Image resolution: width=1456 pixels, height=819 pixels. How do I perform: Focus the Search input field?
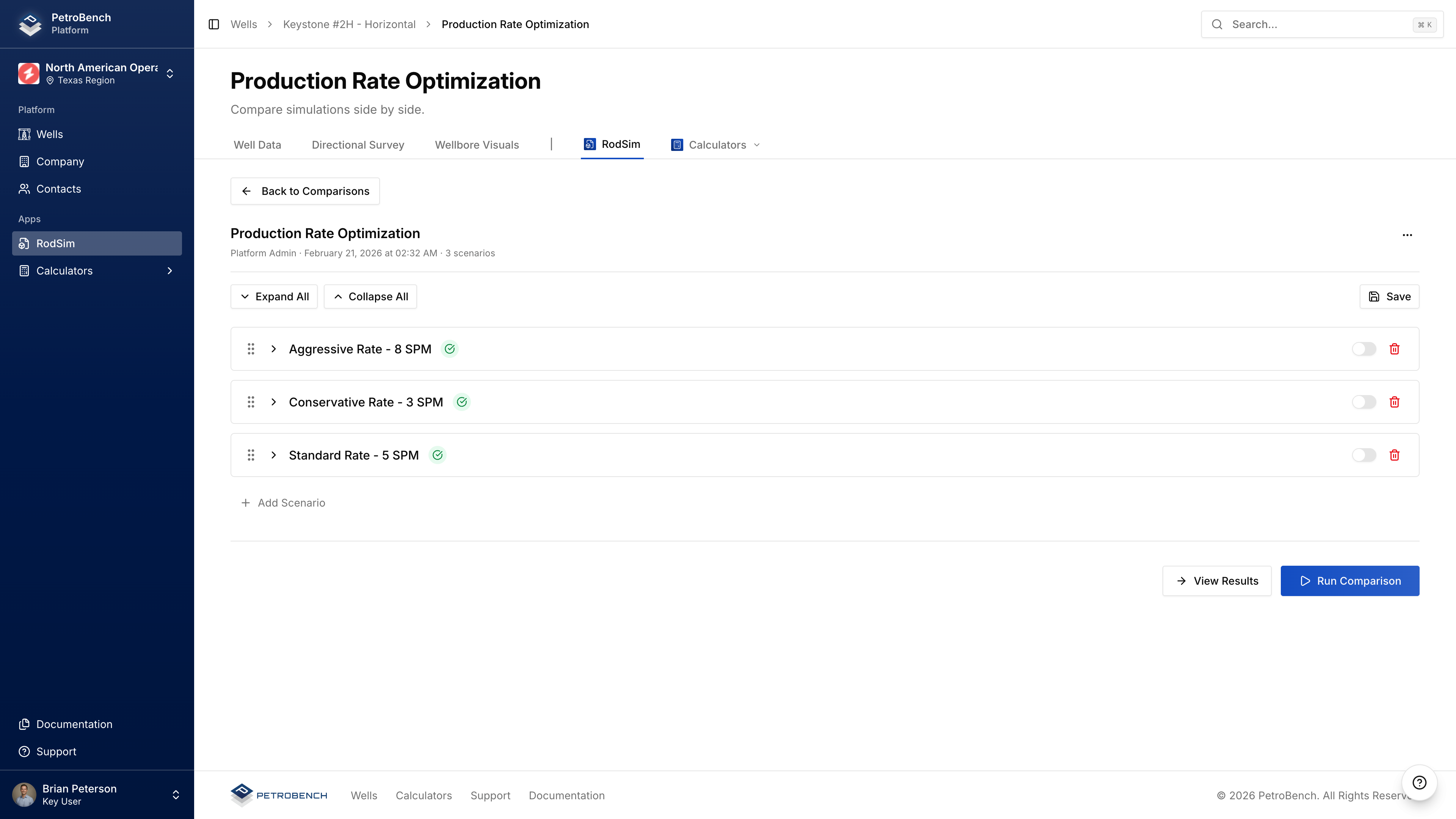click(x=1317, y=24)
